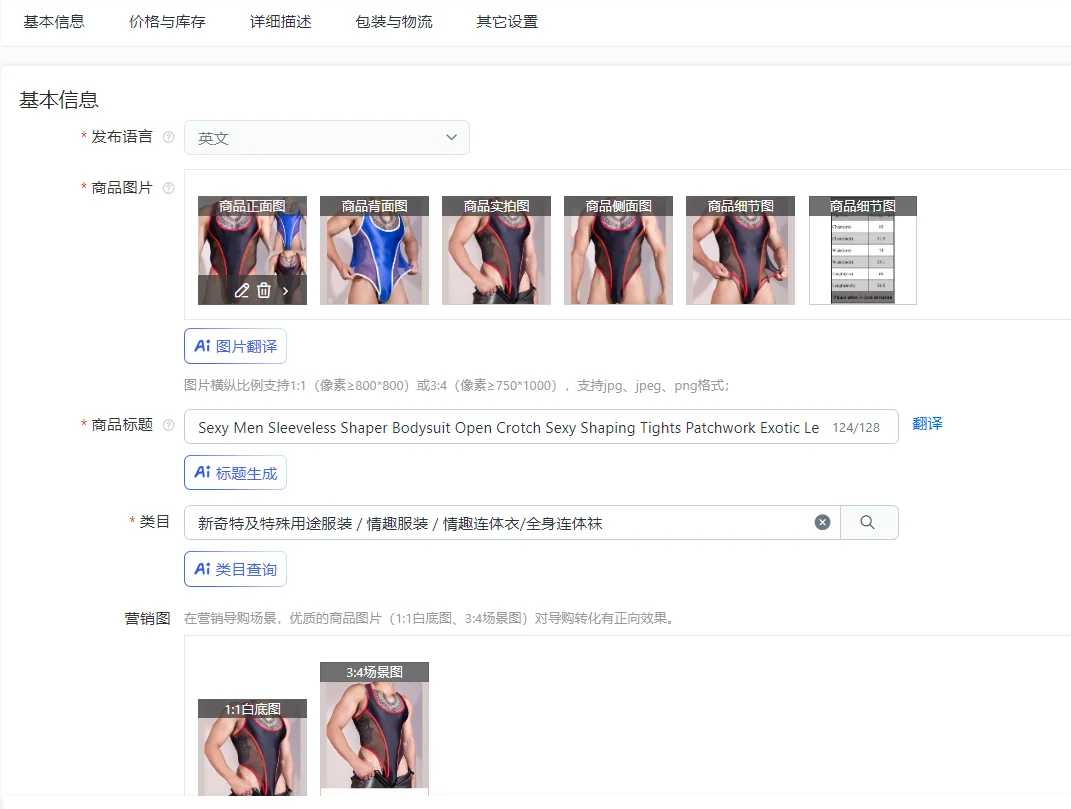Click the right arrow on 商品正面图 thumbnail
Viewport: 1071px width, 809px height.
tap(286, 290)
